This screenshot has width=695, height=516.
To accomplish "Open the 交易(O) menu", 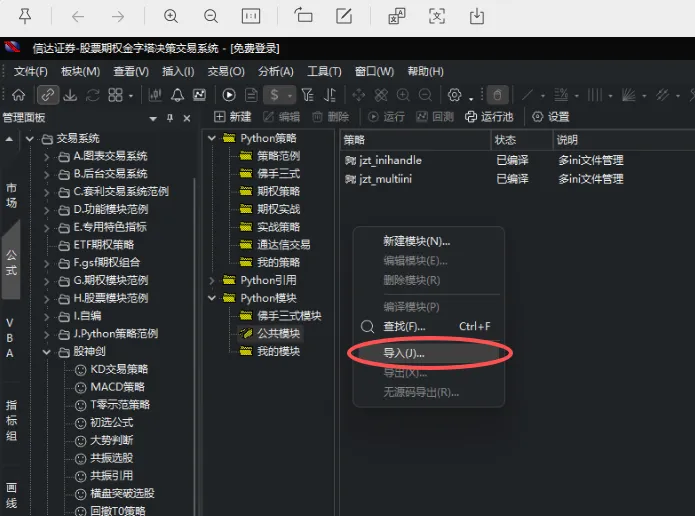I will (x=226, y=71).
